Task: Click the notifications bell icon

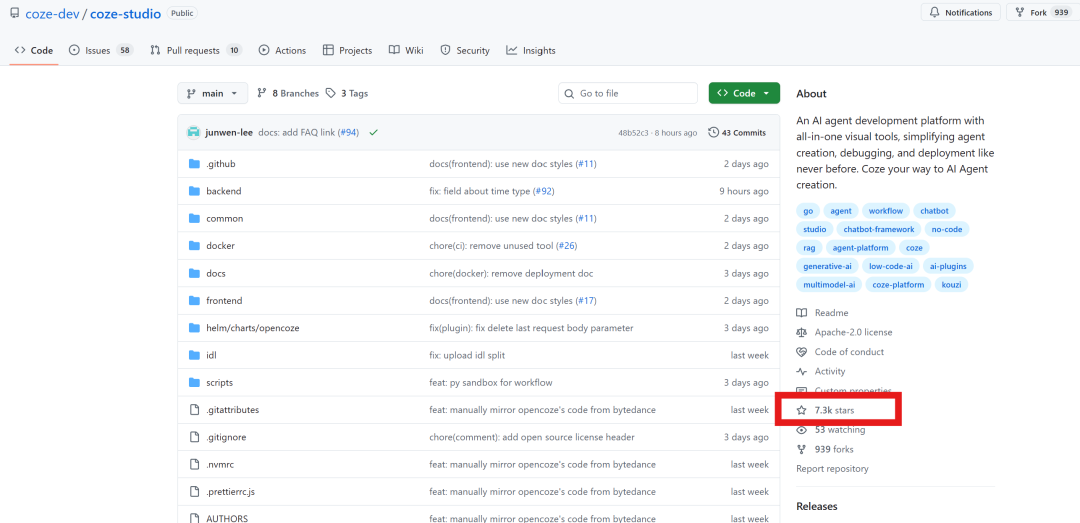Action: pos(935,13)
